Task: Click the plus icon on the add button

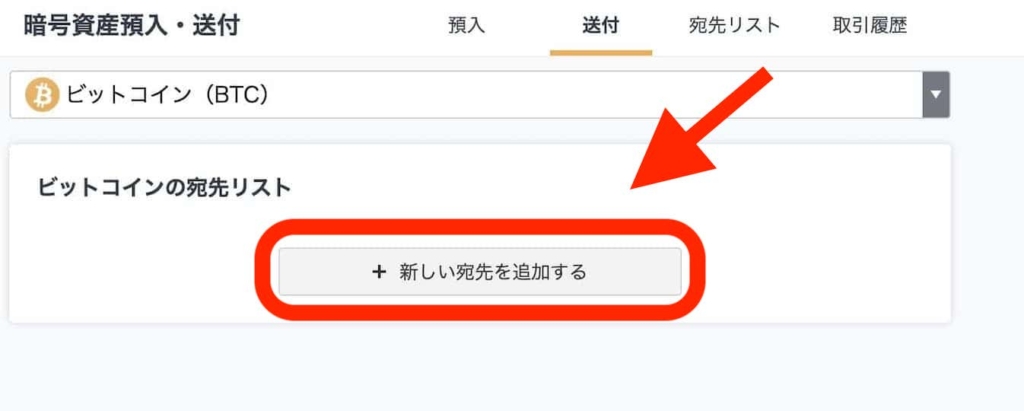Action: (379, 272)
